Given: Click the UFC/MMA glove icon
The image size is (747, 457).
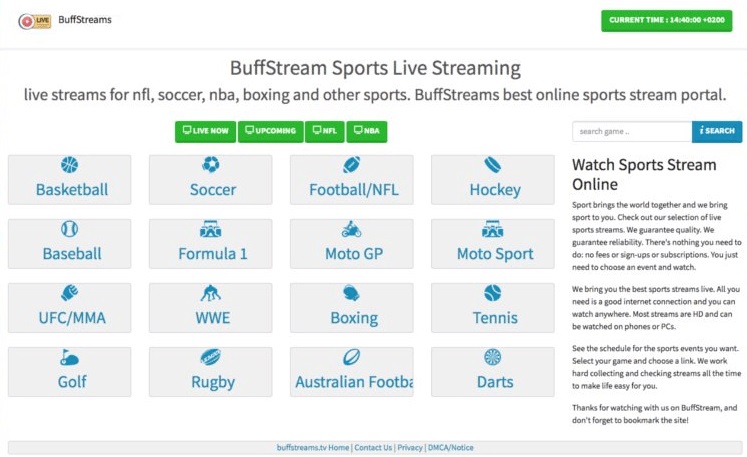Looking at the screenshot, I should tap(70, 293).
